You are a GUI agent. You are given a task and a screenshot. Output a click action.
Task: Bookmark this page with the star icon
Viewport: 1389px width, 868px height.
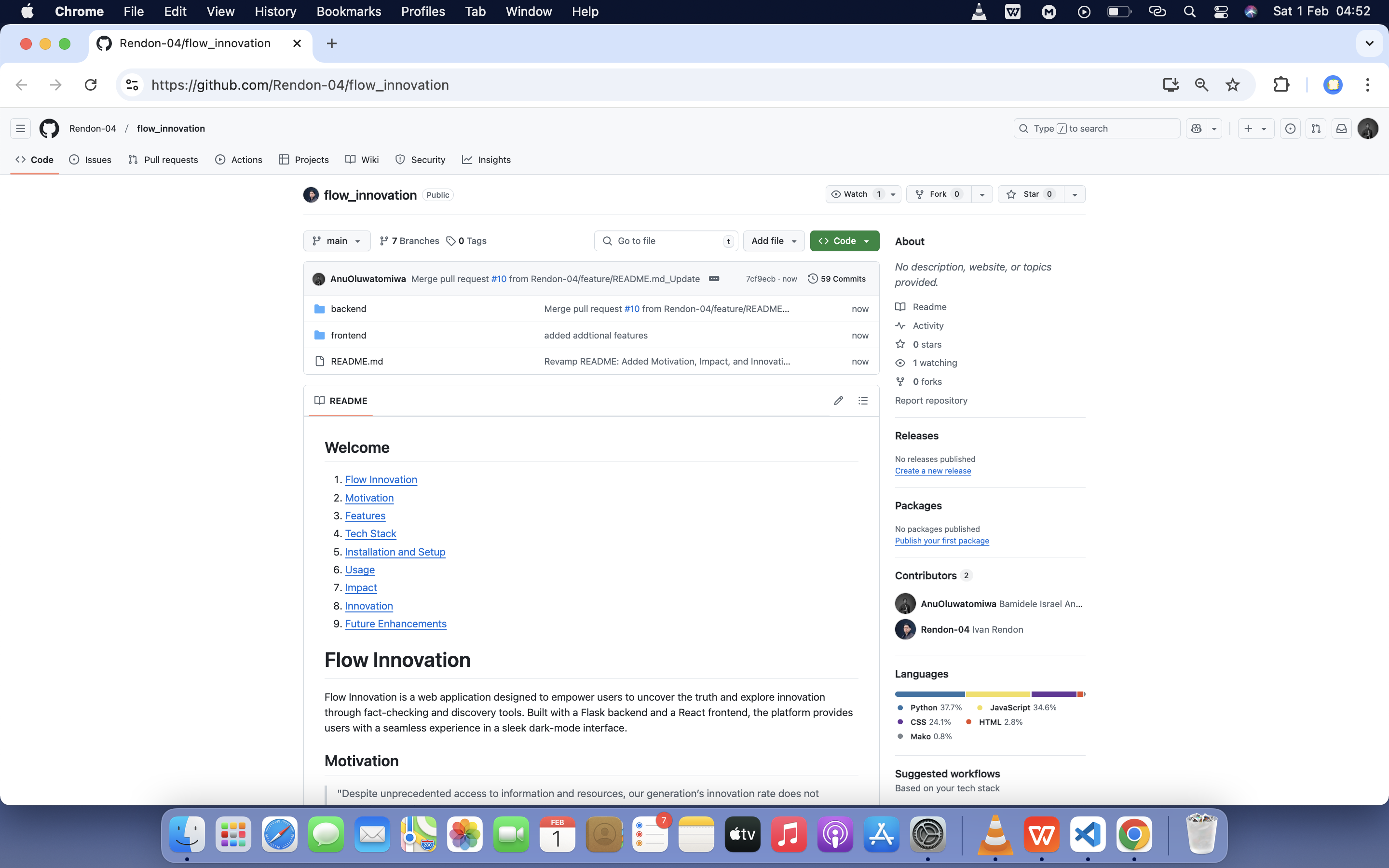(x=1232, y=85)
